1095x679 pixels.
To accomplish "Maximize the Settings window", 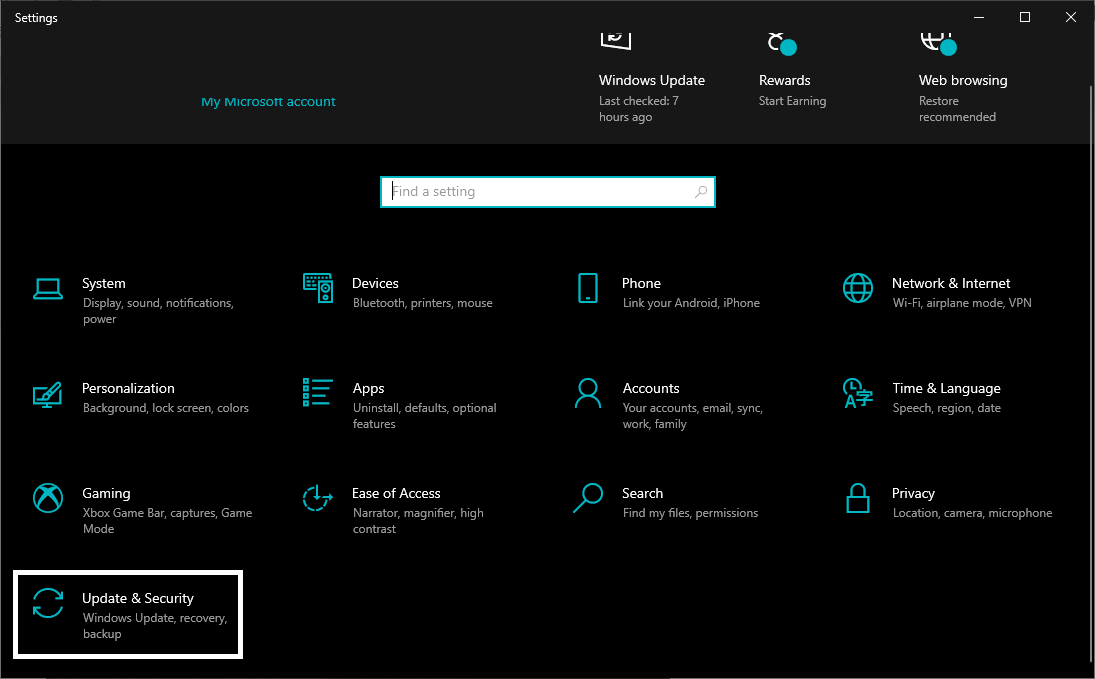I will tap(1024, 17).
